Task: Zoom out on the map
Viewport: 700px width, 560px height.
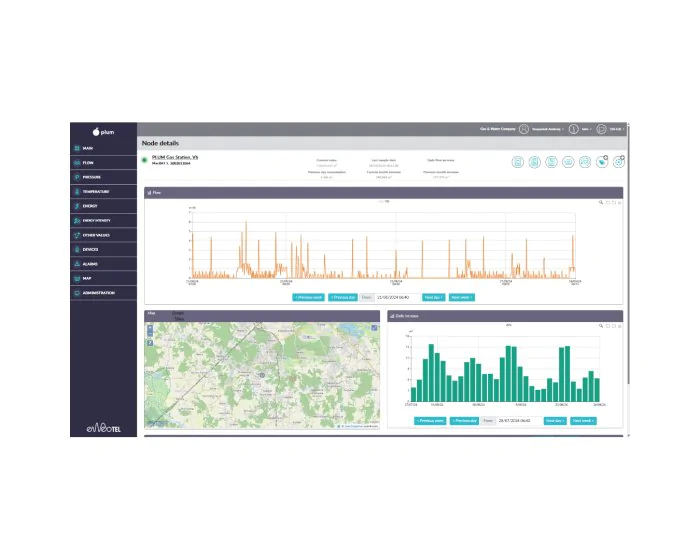Action: click(150, 334)
